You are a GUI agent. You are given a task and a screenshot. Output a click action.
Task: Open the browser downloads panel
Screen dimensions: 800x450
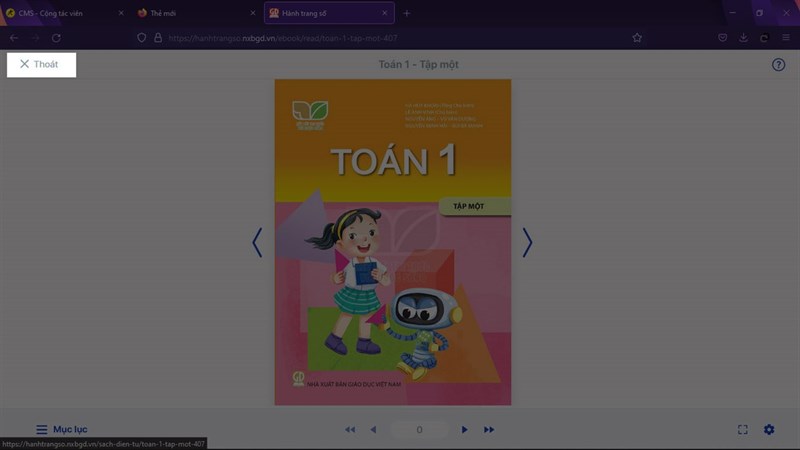point(743,37)
